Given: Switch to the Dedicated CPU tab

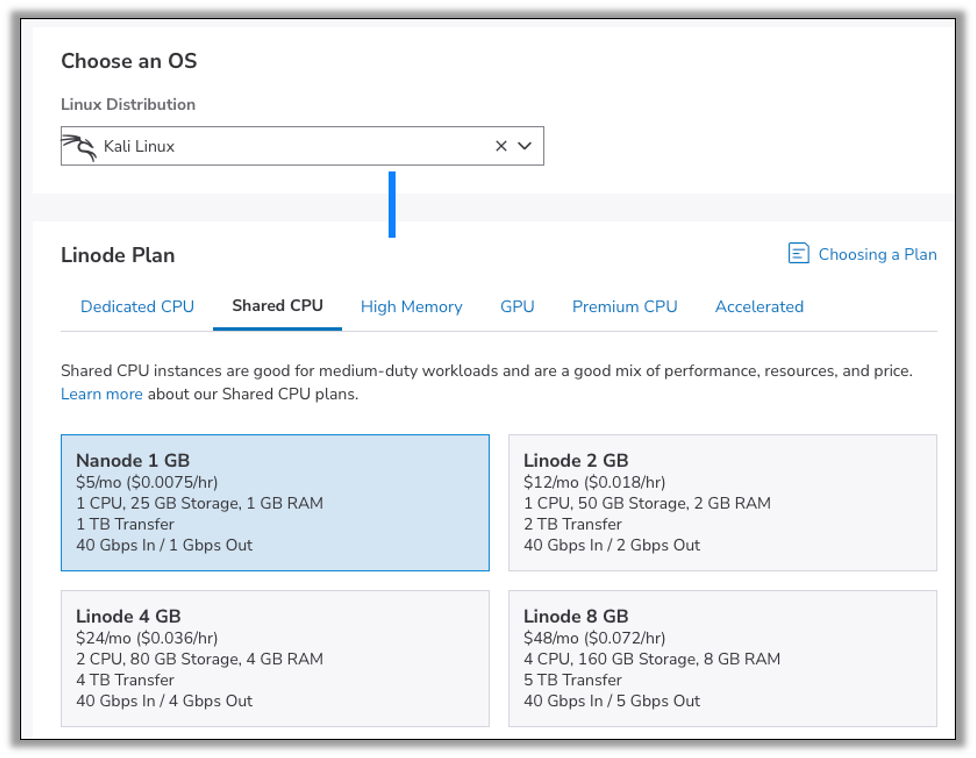Looking at the screenshot, I should click(137, 307).
